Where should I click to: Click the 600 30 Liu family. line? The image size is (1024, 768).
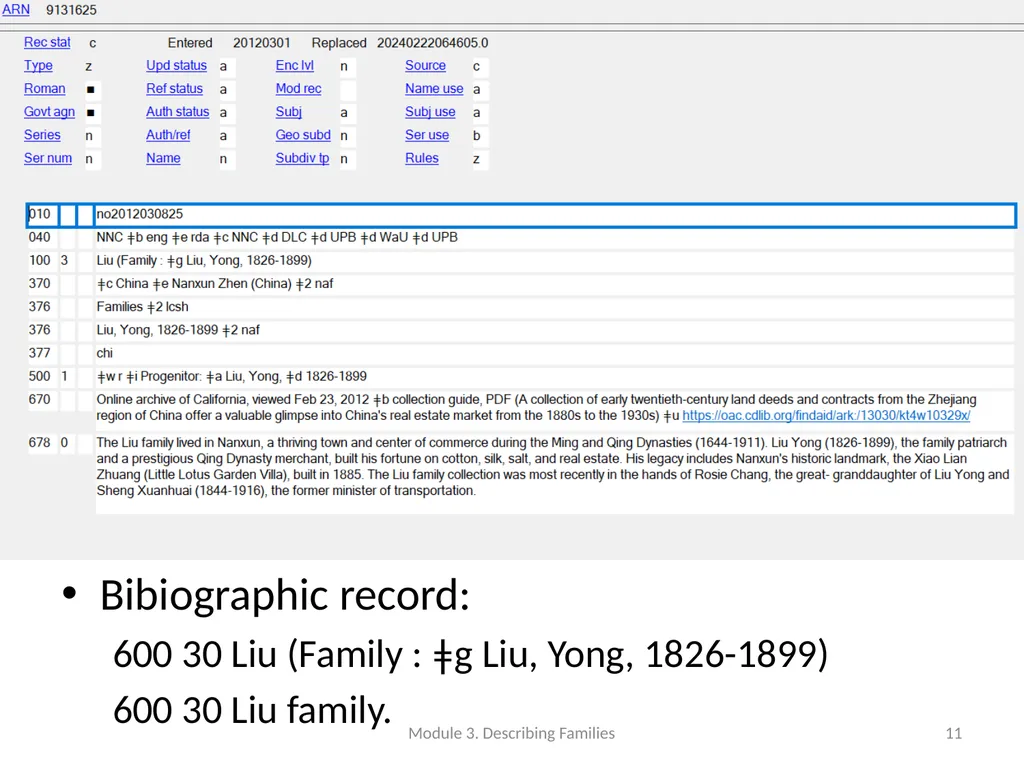coord(252,710)
